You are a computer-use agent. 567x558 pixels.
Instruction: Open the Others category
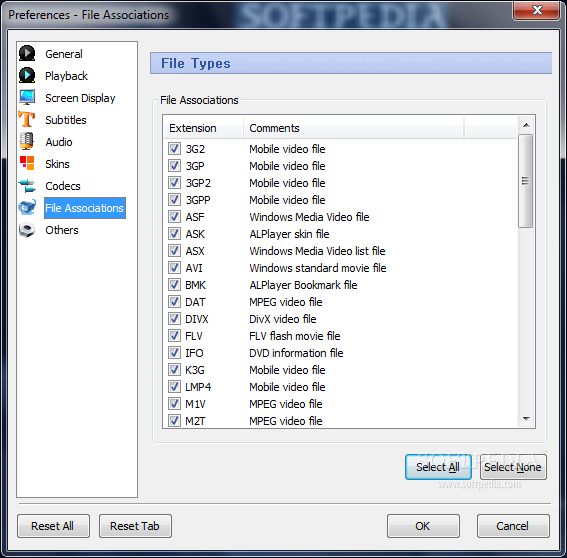pyautogui.click(x=61, y=230)
